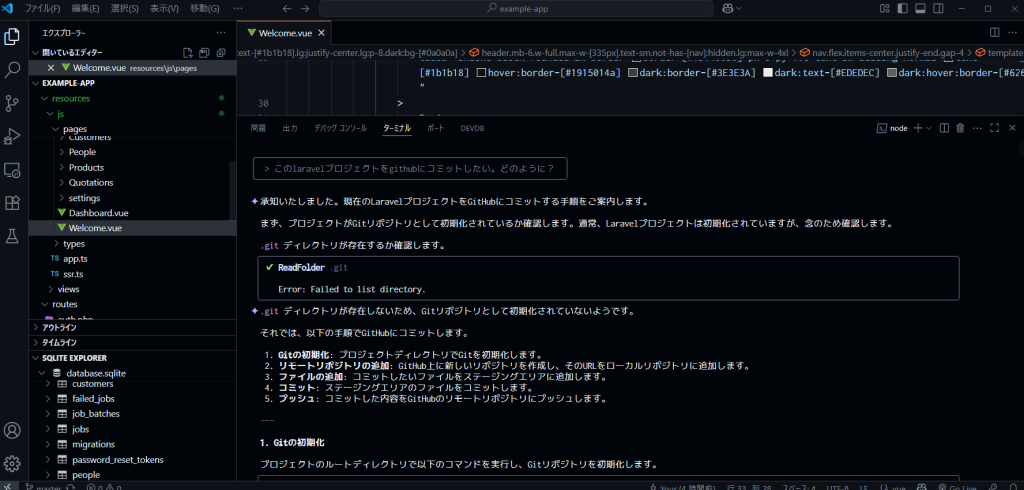Image resolution: width=1024 pixels, height=490 pixels.
Task: Kill the terminal with the trash icon
Action: coord(960,128)
